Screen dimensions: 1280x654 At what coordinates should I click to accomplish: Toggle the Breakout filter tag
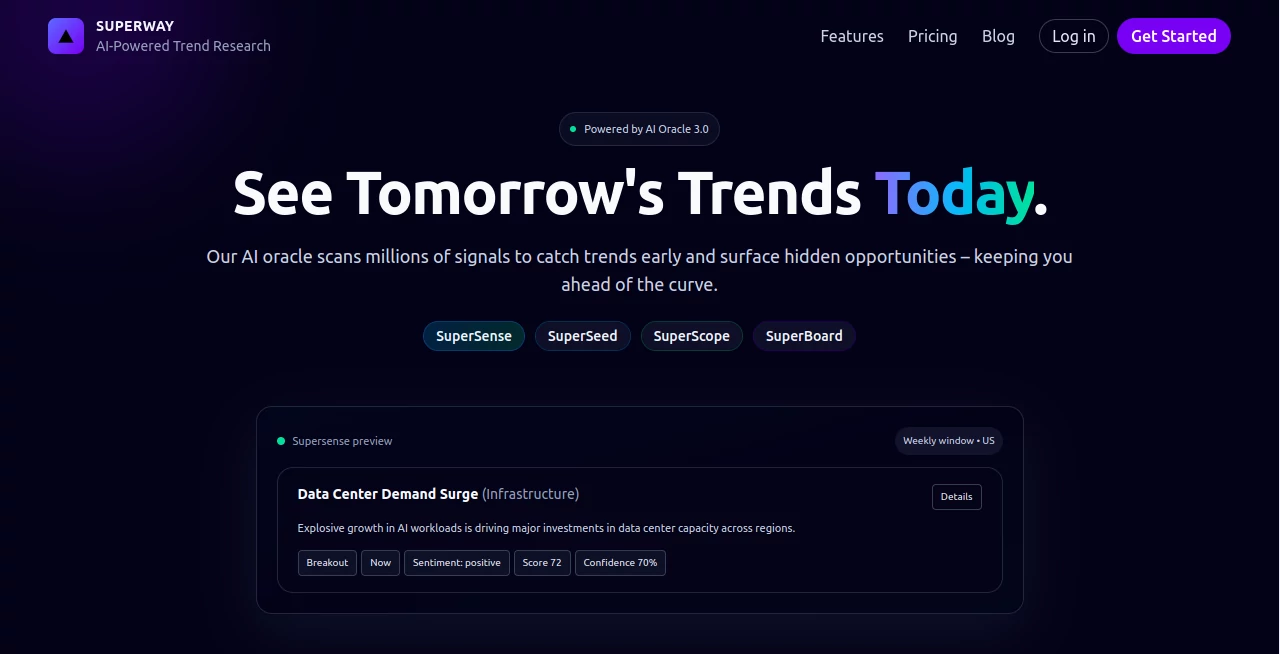tap(327, 562)
